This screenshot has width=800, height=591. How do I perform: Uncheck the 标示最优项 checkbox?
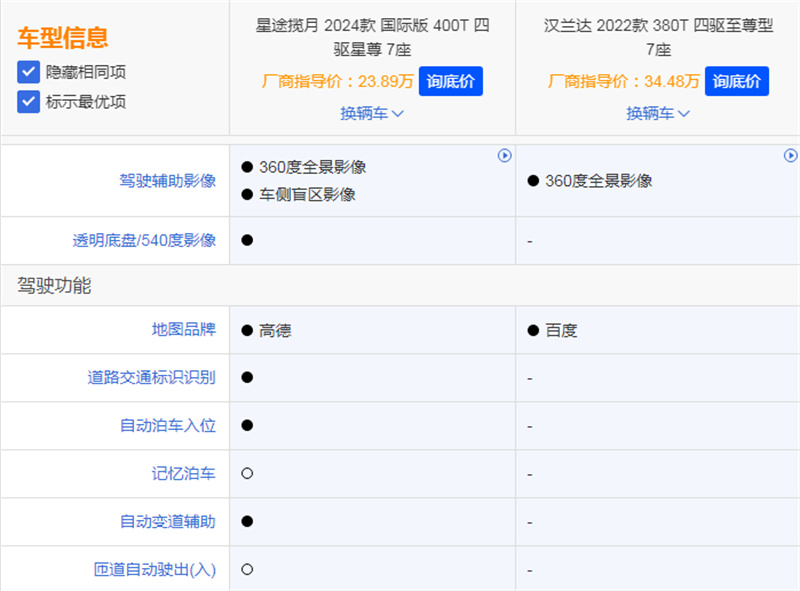tap(29, 102)
